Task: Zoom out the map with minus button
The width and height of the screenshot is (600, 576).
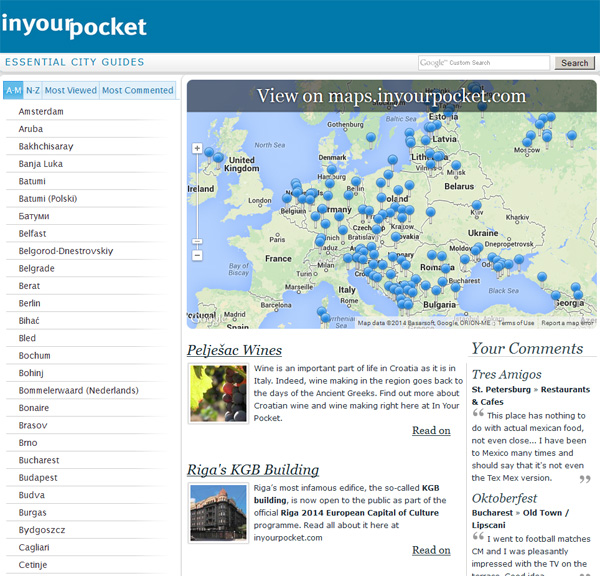Action: point(197,255)
